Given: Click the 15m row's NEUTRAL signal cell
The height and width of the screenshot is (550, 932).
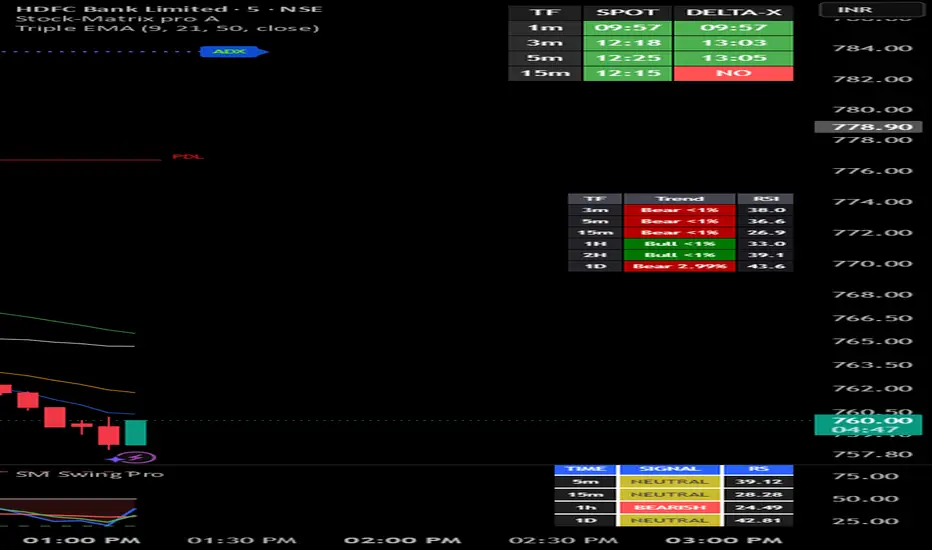Looking at the screenshot, I should pyautogui.click(x=670, y=495).
